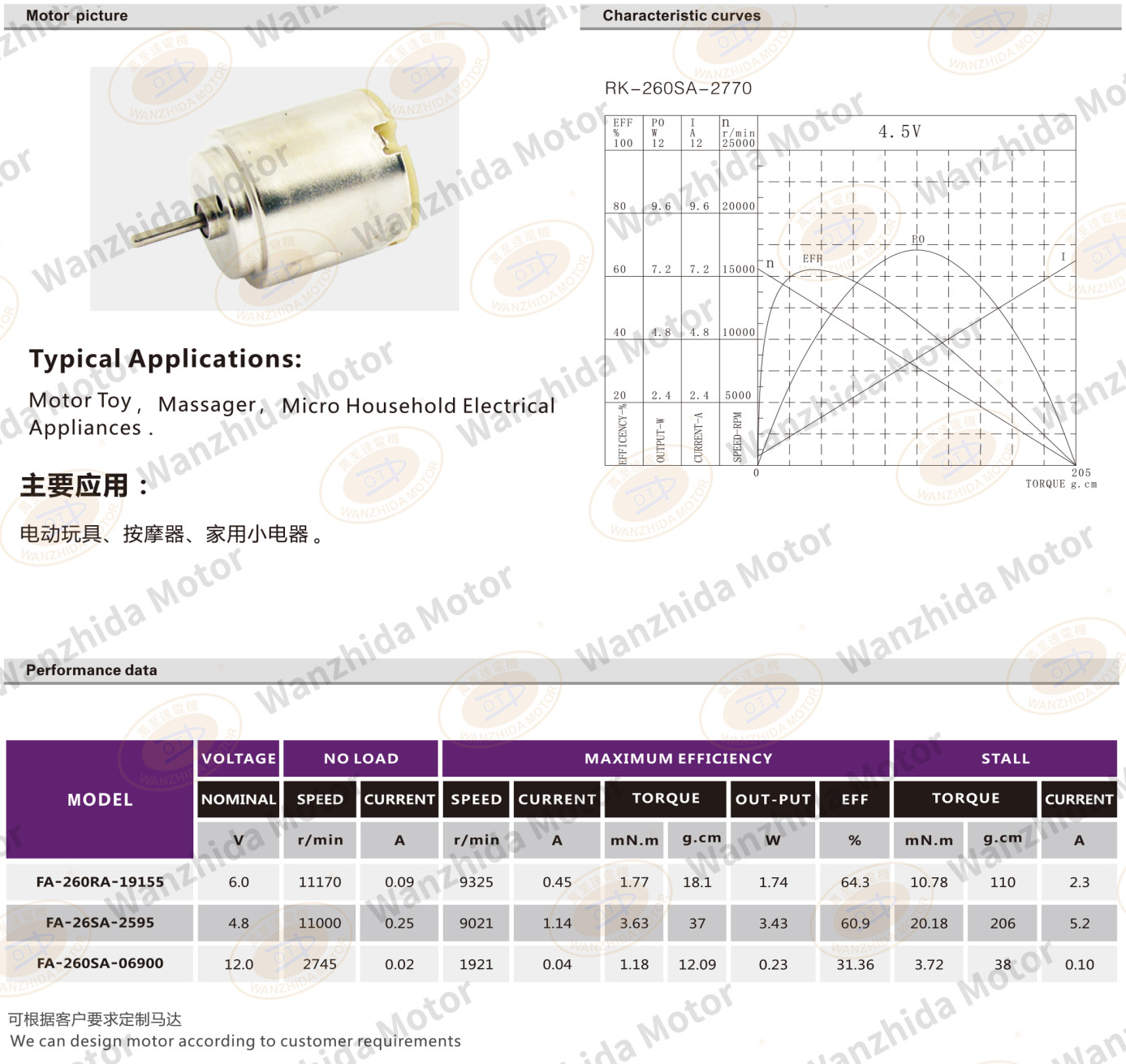Click the '205' torque axis value
The image size is (1126, 1064).
tap(1081, 472)
